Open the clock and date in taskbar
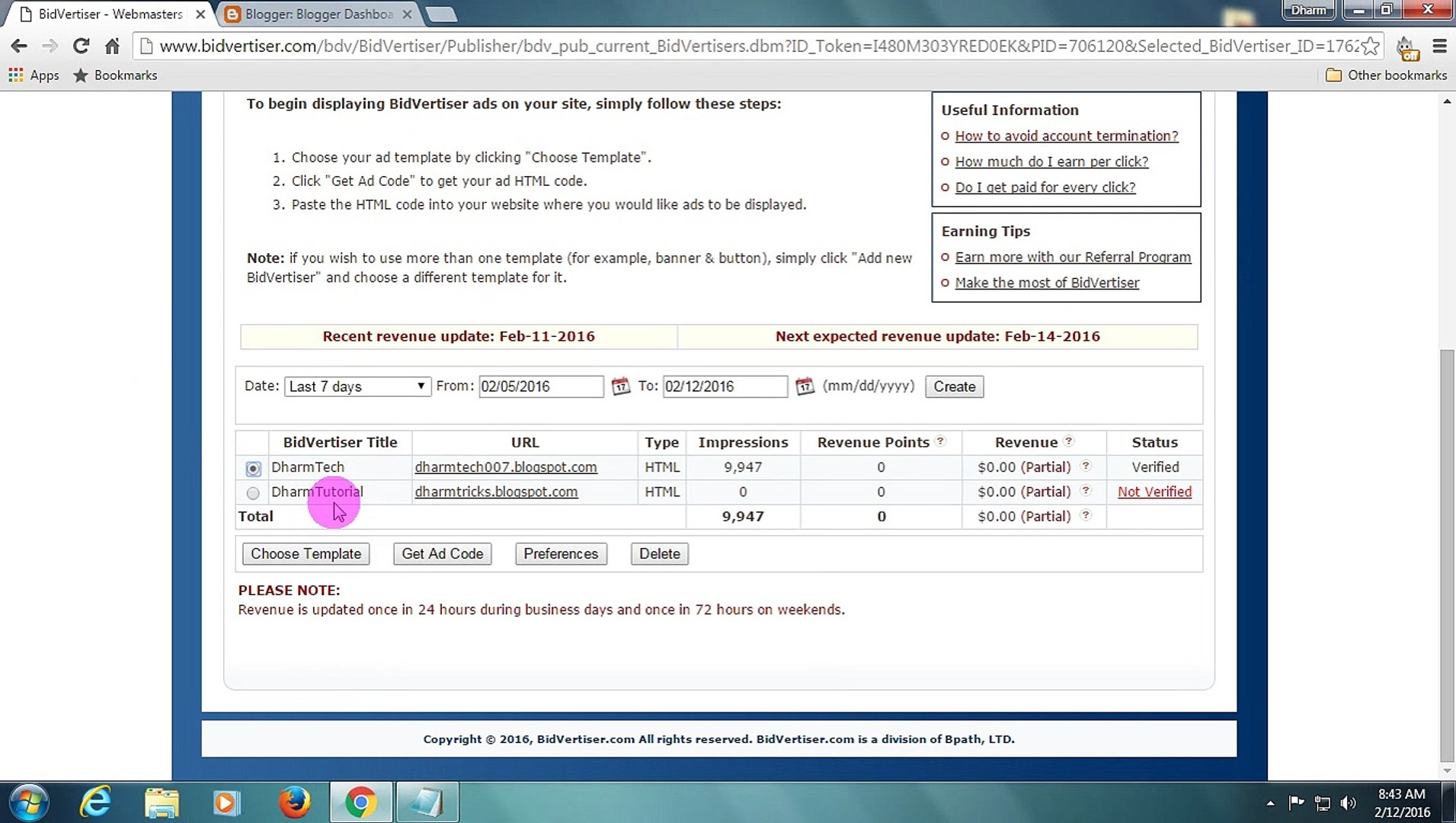This screenshot has height=823, width=1456. (1402, 803)
